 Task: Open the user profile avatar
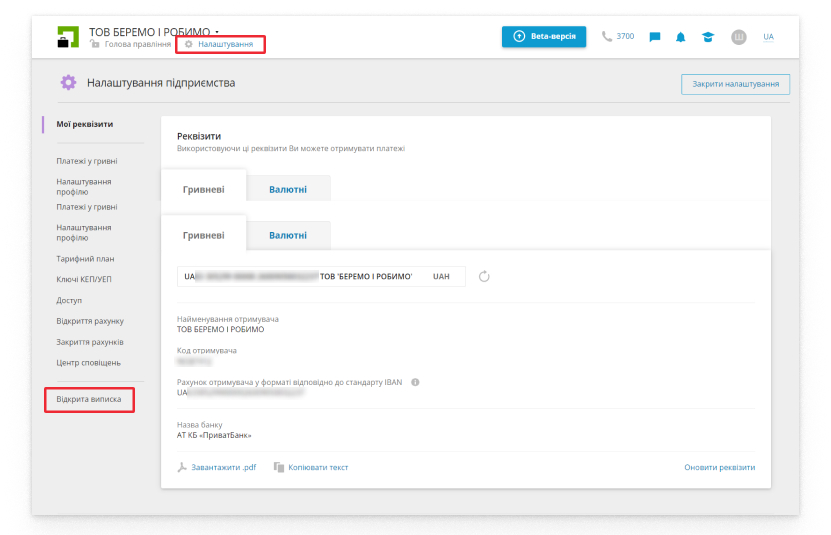[739, 37]
